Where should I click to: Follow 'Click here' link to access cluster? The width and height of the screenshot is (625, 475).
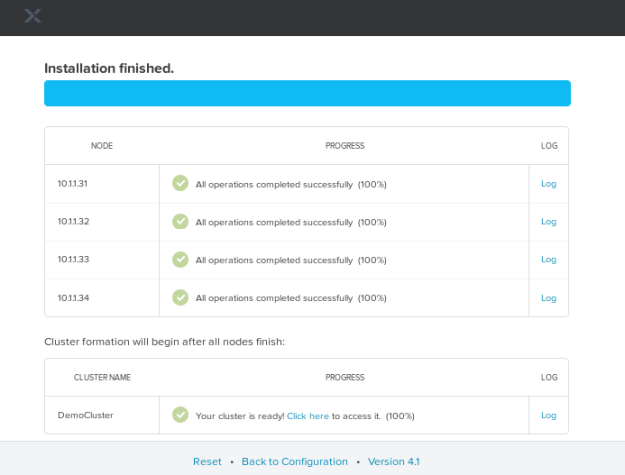point(308,416)
